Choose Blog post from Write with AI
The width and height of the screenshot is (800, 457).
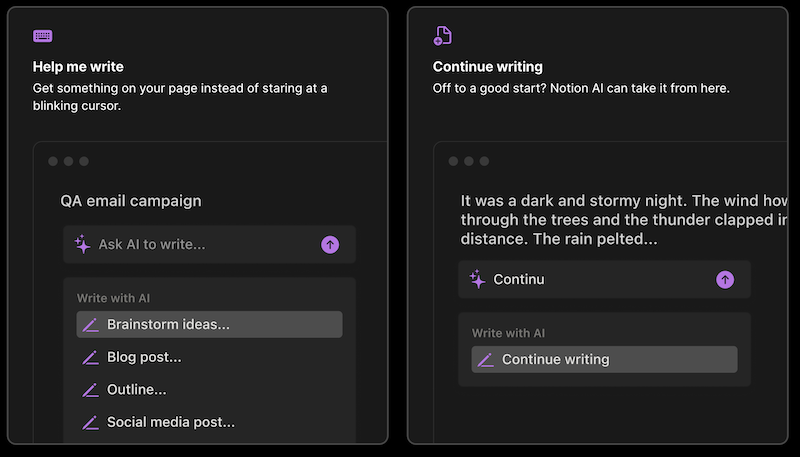(x=144, y=357)
